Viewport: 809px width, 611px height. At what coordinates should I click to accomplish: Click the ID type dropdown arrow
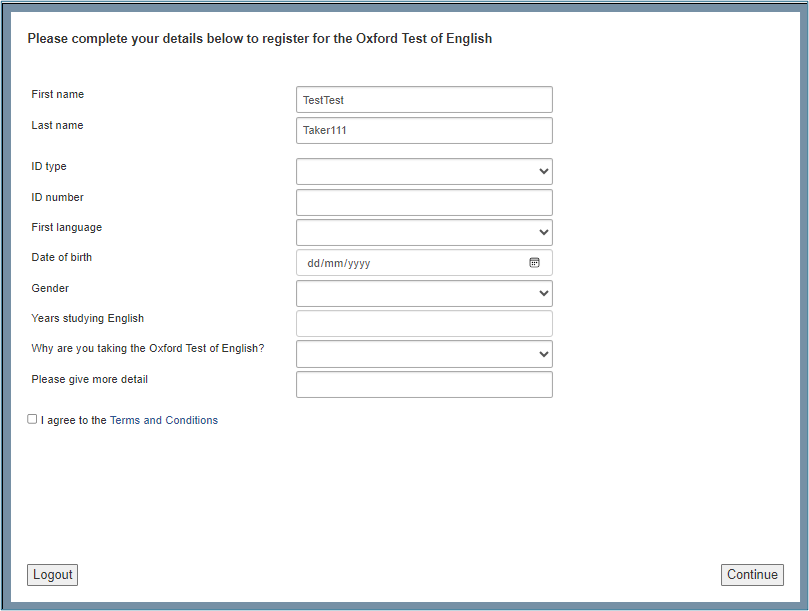tap(544, 172)
